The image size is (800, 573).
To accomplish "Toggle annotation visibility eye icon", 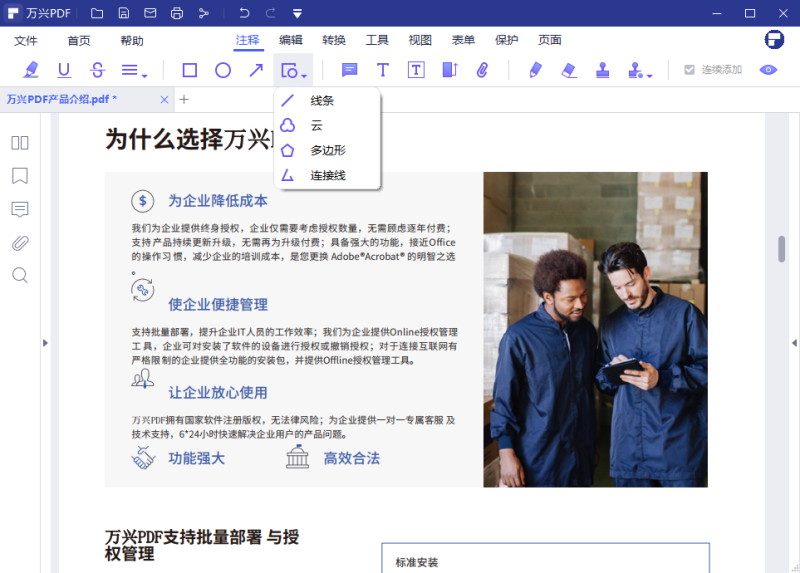I will [x=768, y=70].
